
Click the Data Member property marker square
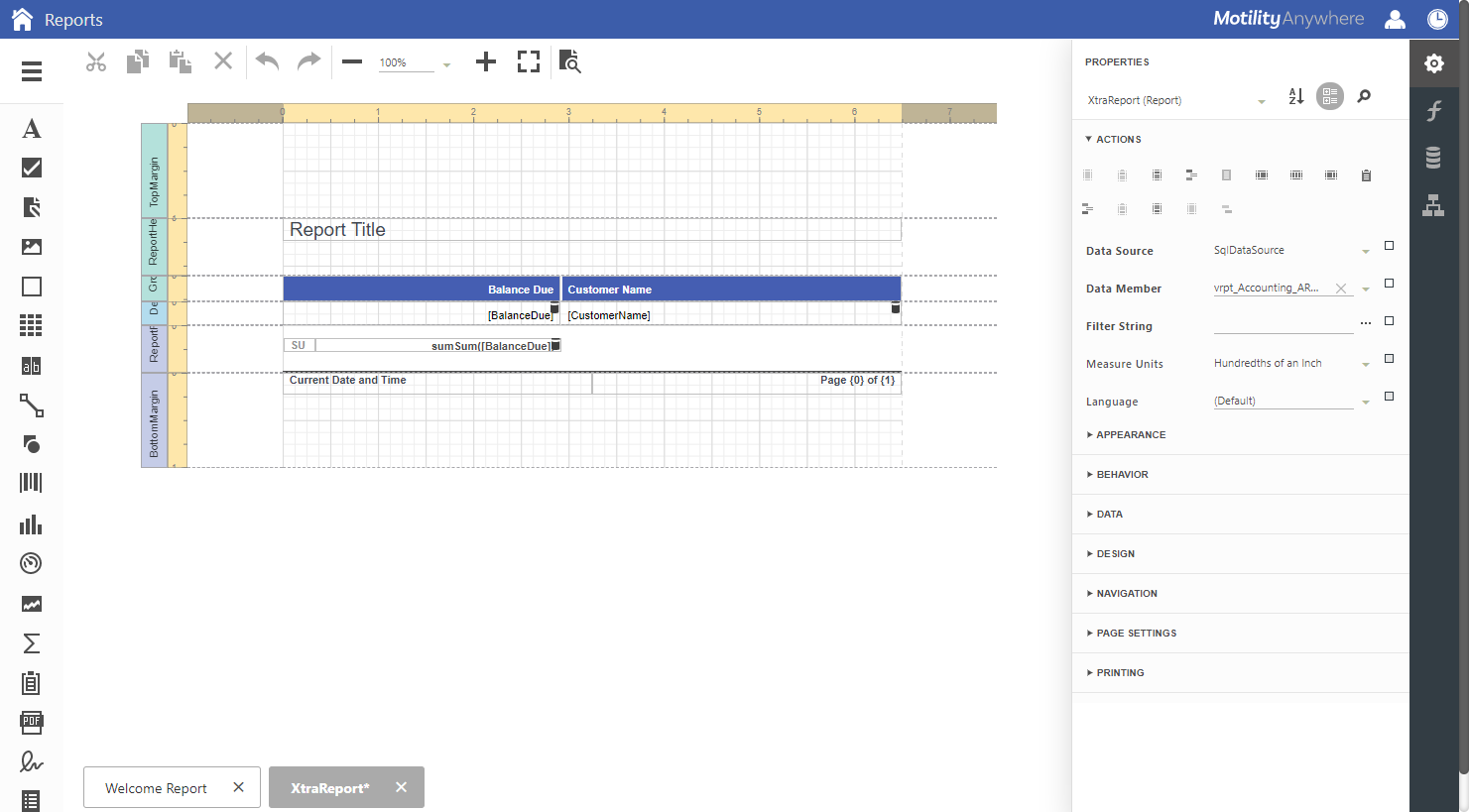click(x=1390, y=284)
